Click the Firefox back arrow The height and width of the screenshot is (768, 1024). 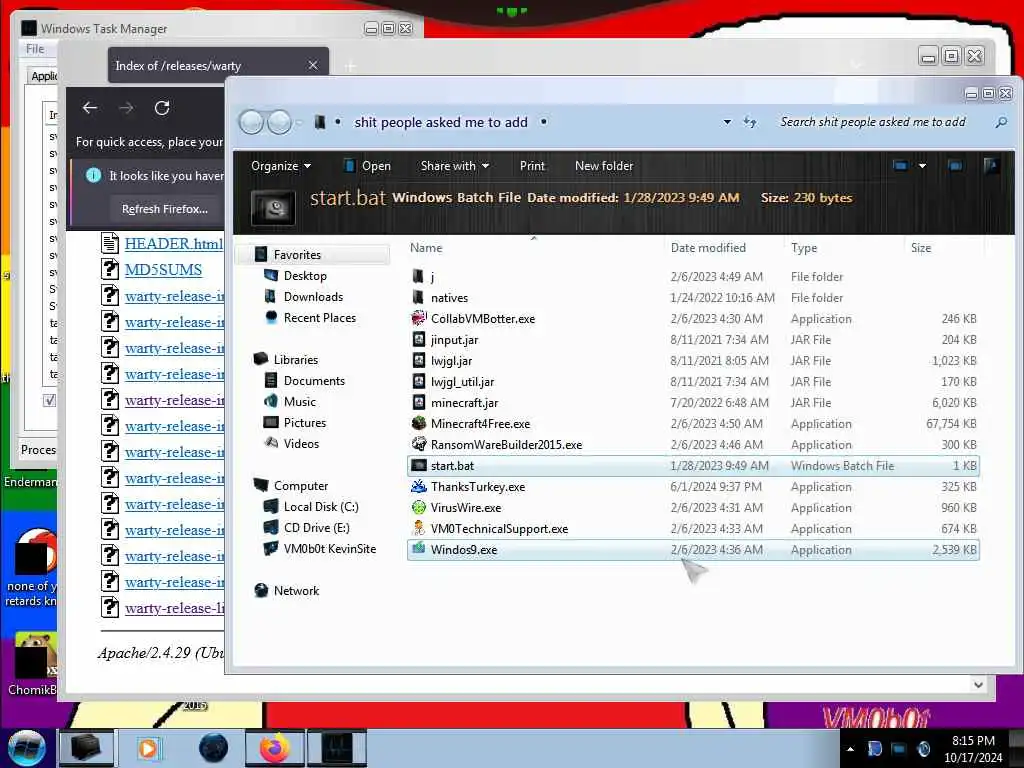pos(90,108)
